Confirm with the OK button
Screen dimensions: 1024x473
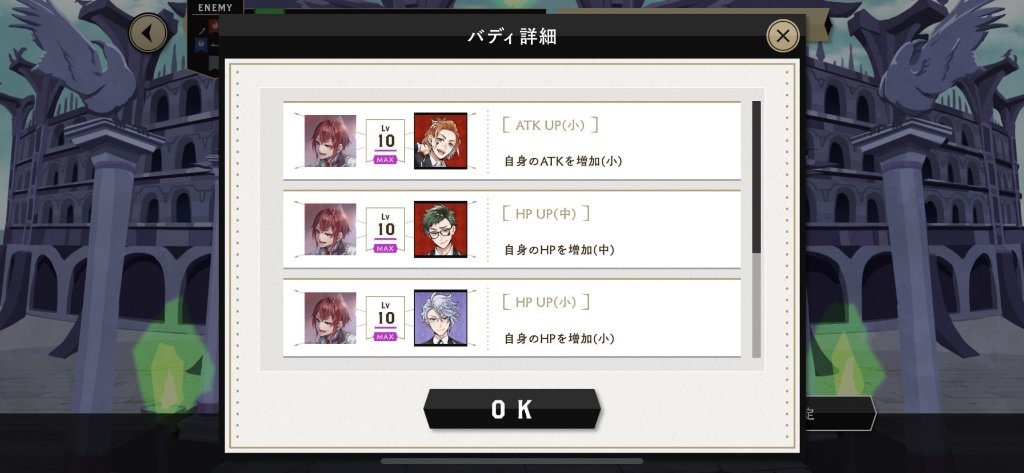tap(511, 409)
